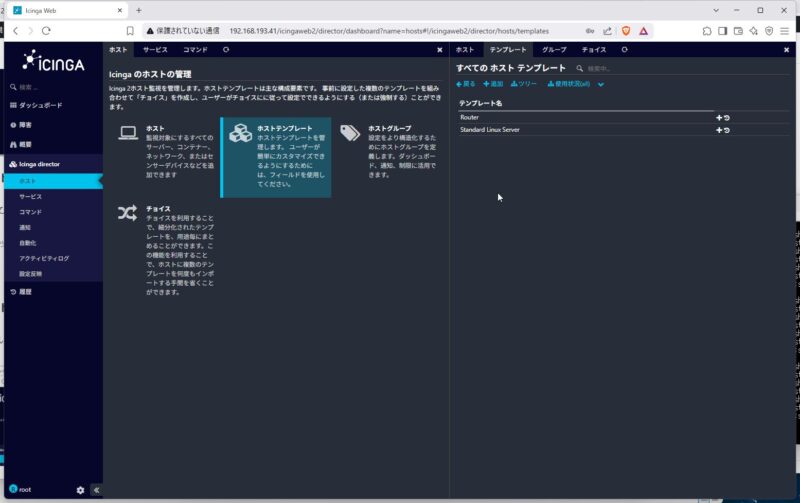Select アクティビティログ in the sidebar

(x=44, y=259)
